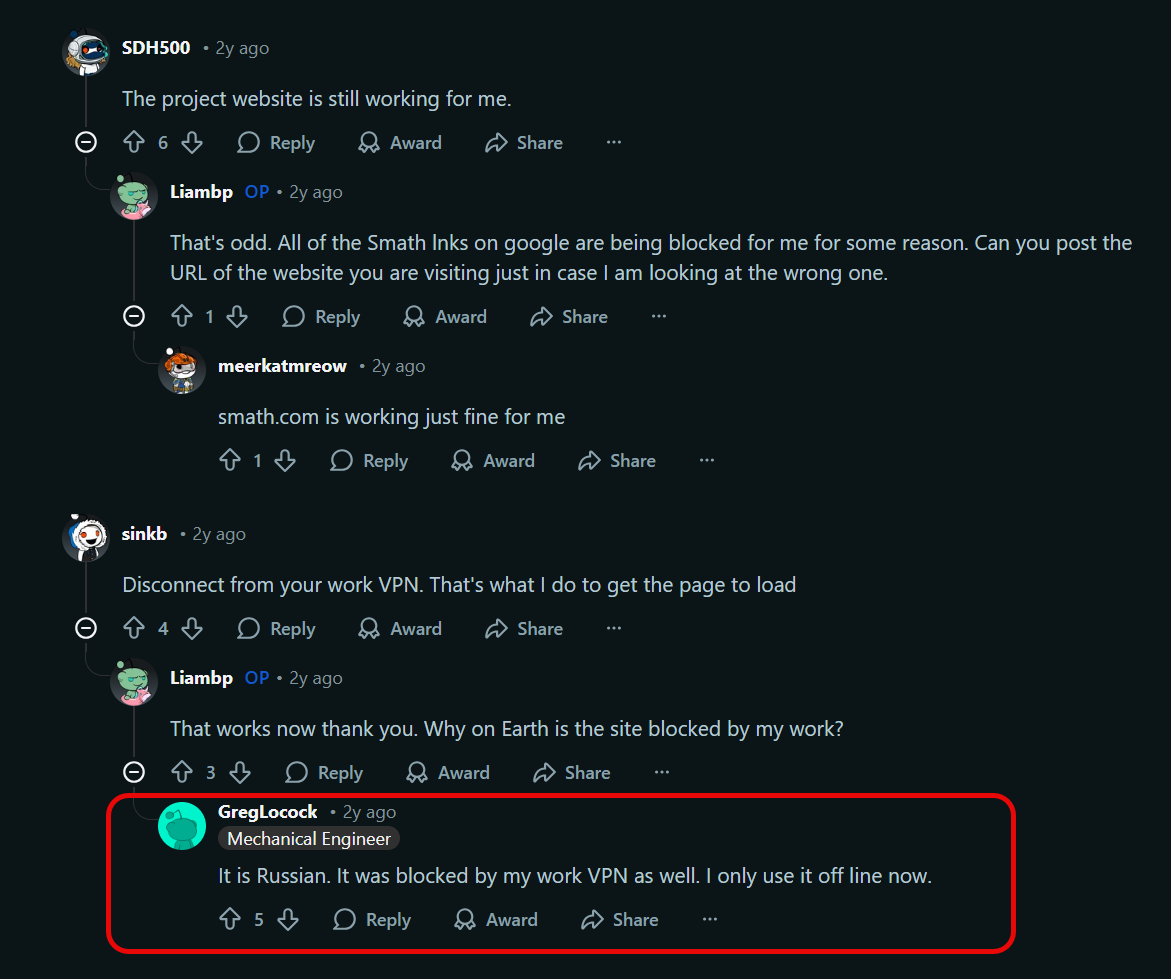This screenshot has width=1171, height=979.
Task: Collapse Liambp's 'That works now' reply thread
Action: click(x=134, y=772)
